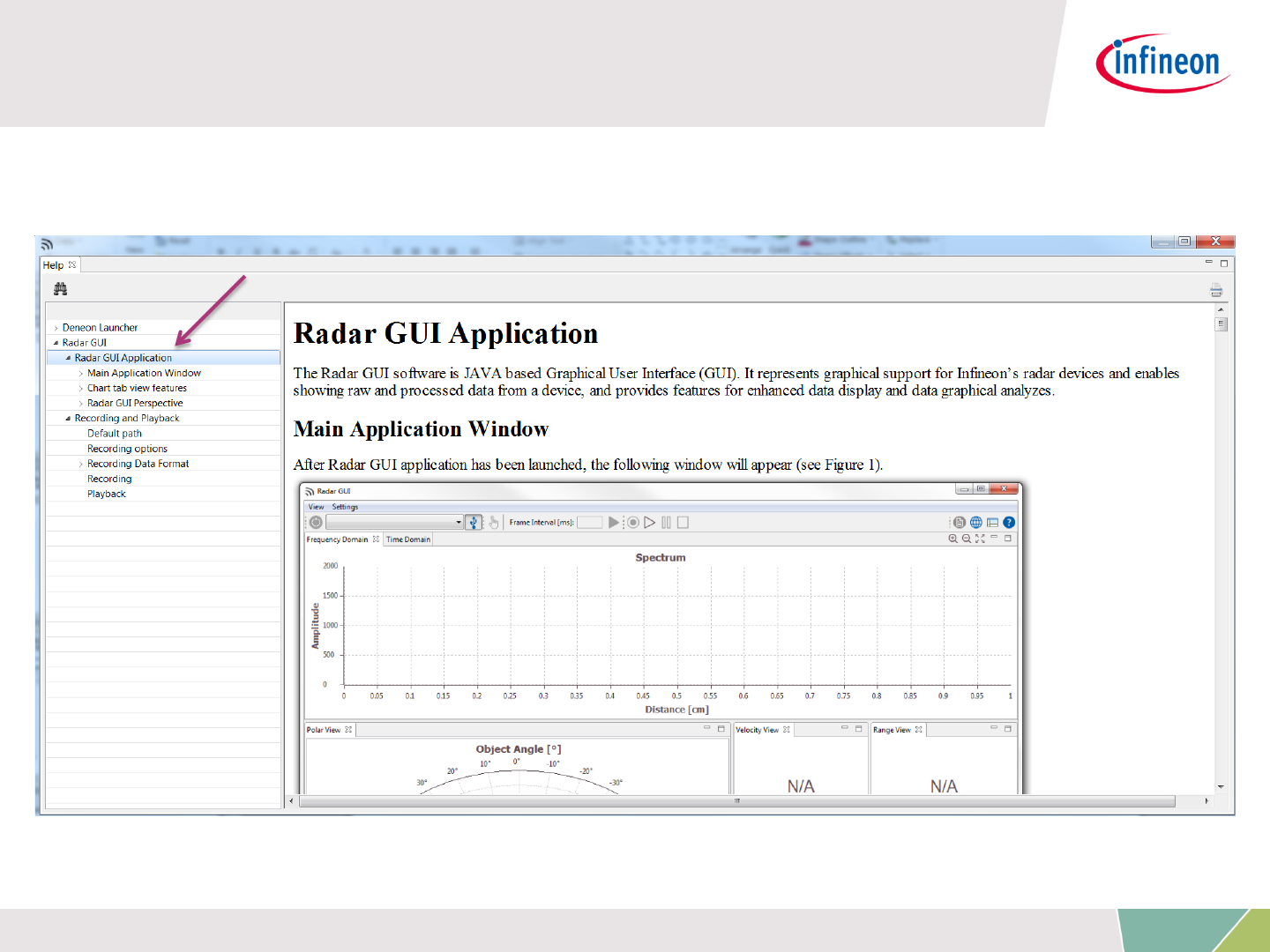Viewport: 1270px width, 952px height.
Task: Click the fit-to-view icon of Spectrum chart
Action: (980, 539)
